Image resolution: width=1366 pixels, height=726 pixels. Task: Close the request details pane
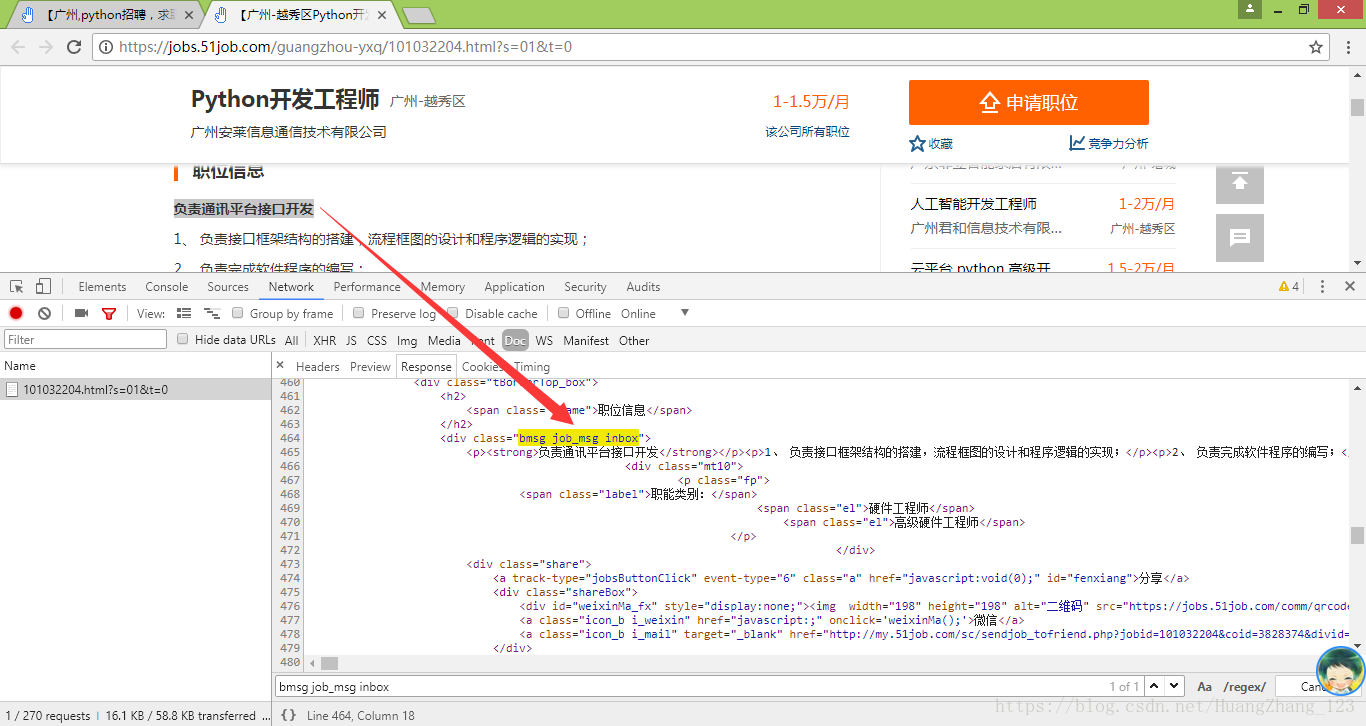click(280, 366)
